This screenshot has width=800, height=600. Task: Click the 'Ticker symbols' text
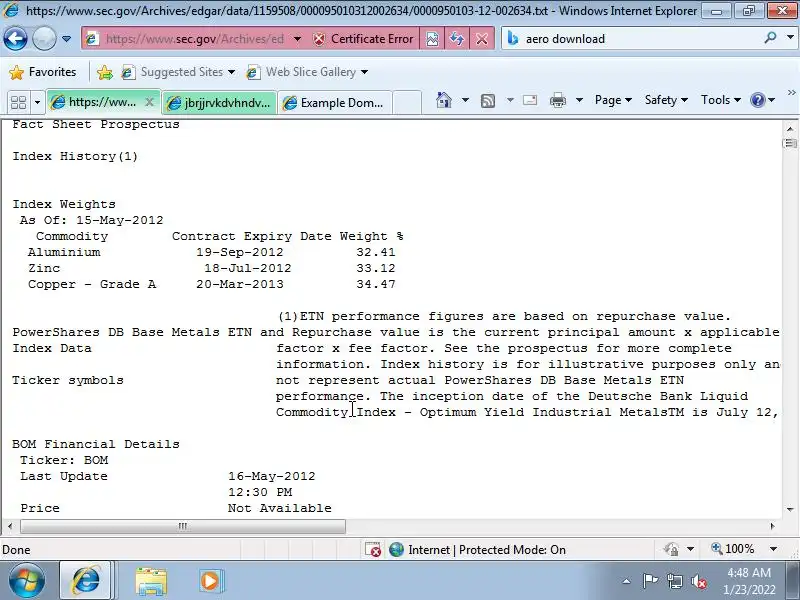(x=68, y=381)
